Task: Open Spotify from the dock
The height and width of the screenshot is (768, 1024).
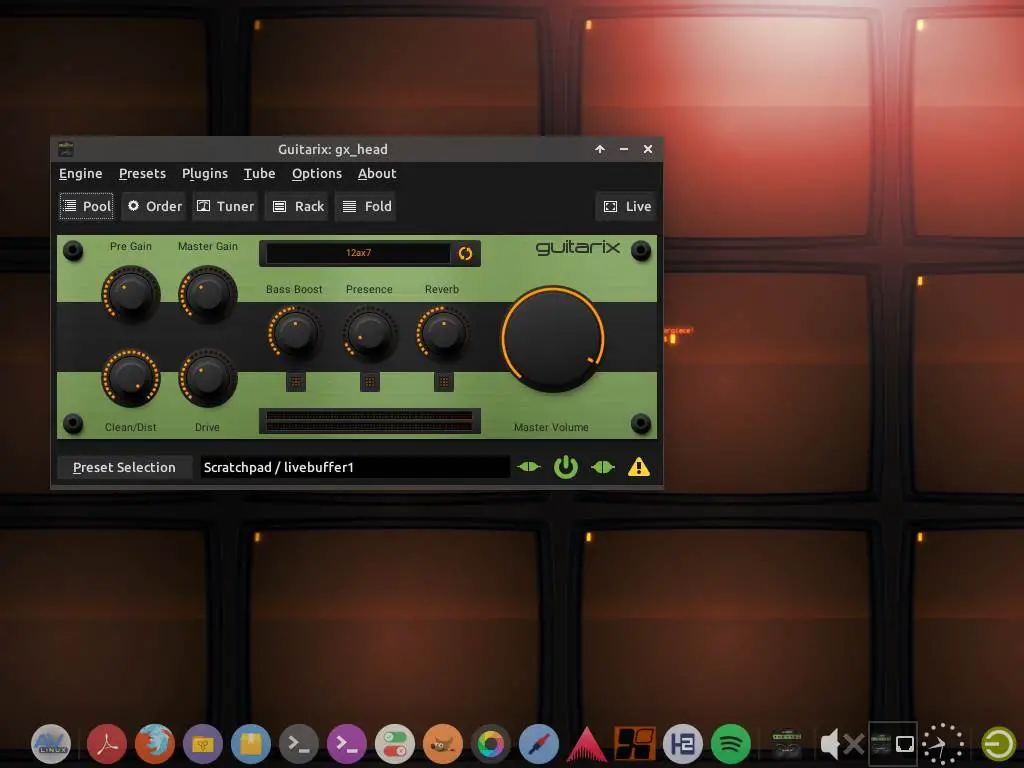Action: pyautogui.click(x=731, y=743)
